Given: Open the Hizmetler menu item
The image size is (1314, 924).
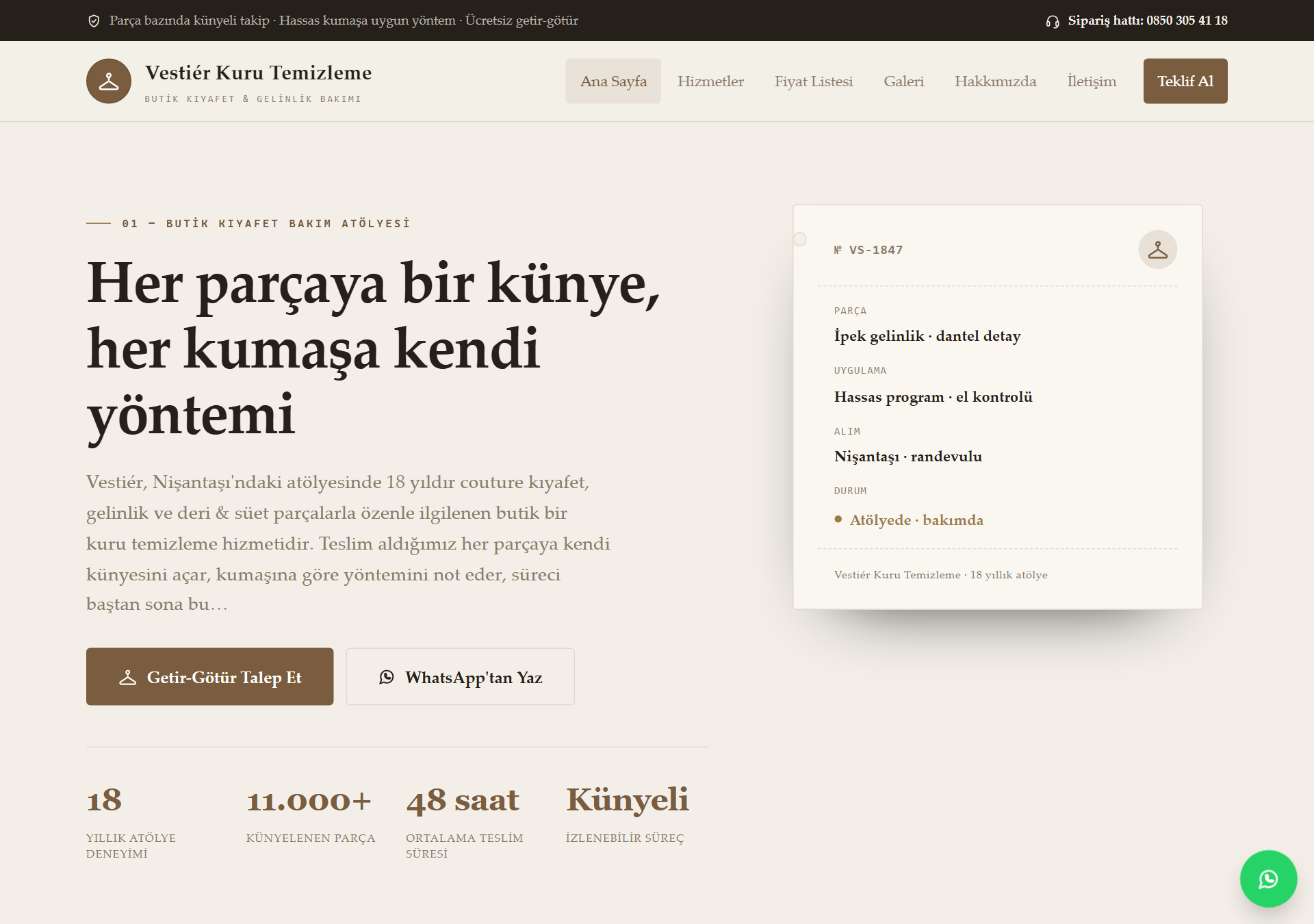Looking at the screenshot, I should (x=710, y=81).
